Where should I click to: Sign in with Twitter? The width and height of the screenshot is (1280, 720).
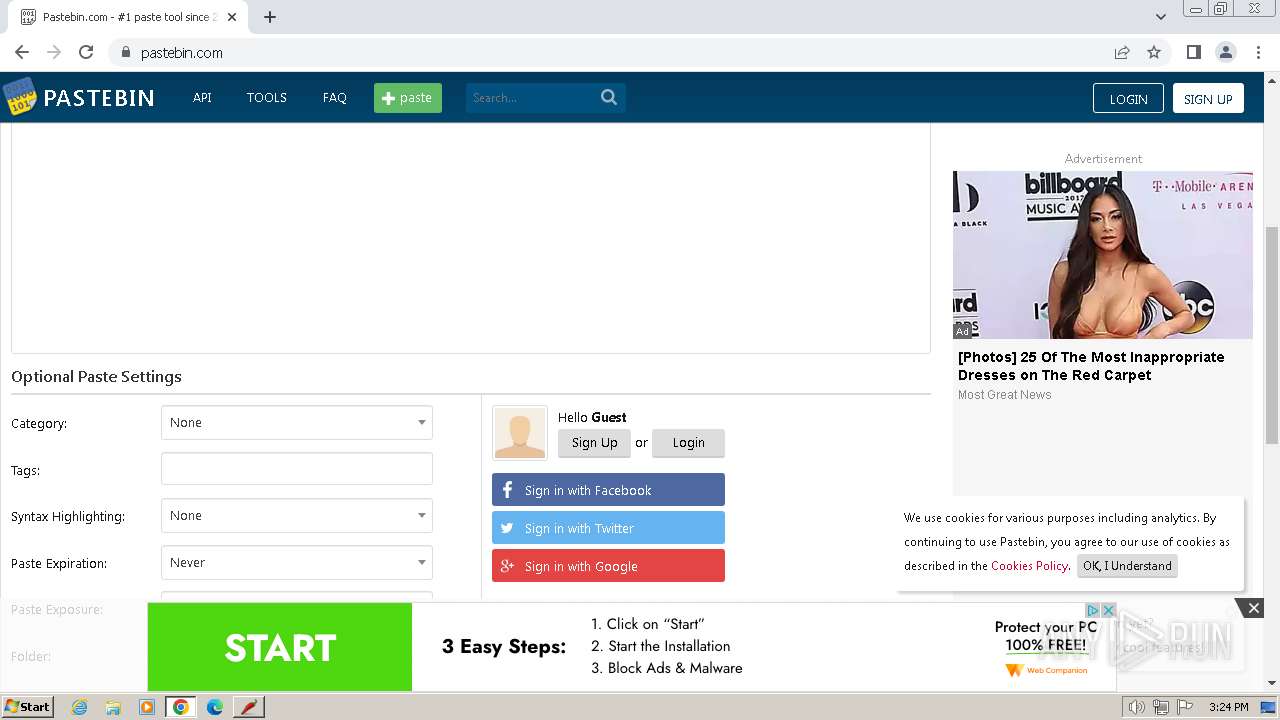(608, 528)
